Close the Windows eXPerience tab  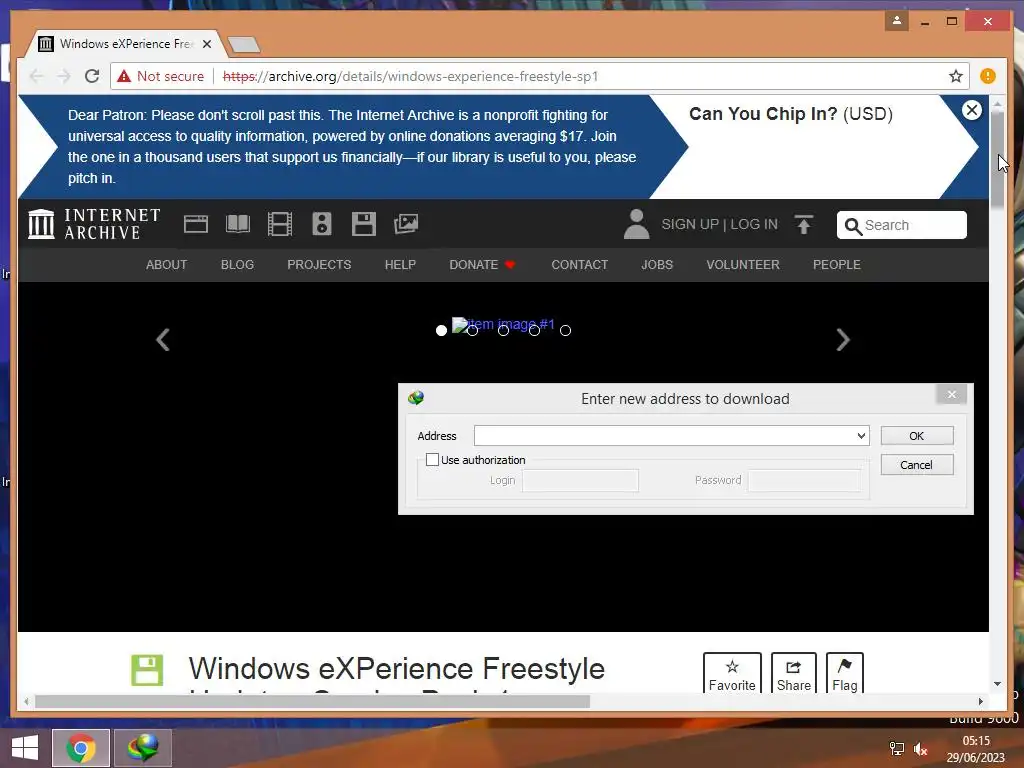pos(207,44)
